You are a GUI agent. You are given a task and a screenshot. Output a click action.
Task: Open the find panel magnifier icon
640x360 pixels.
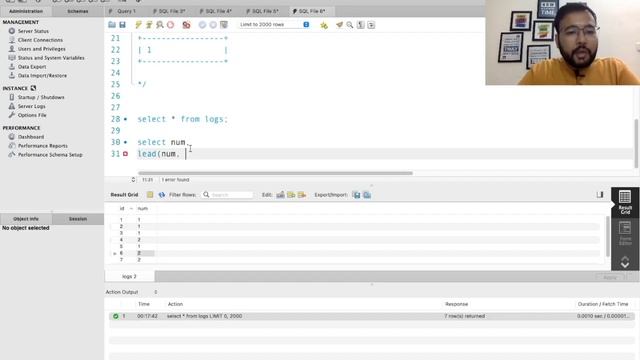pos(350,25)
